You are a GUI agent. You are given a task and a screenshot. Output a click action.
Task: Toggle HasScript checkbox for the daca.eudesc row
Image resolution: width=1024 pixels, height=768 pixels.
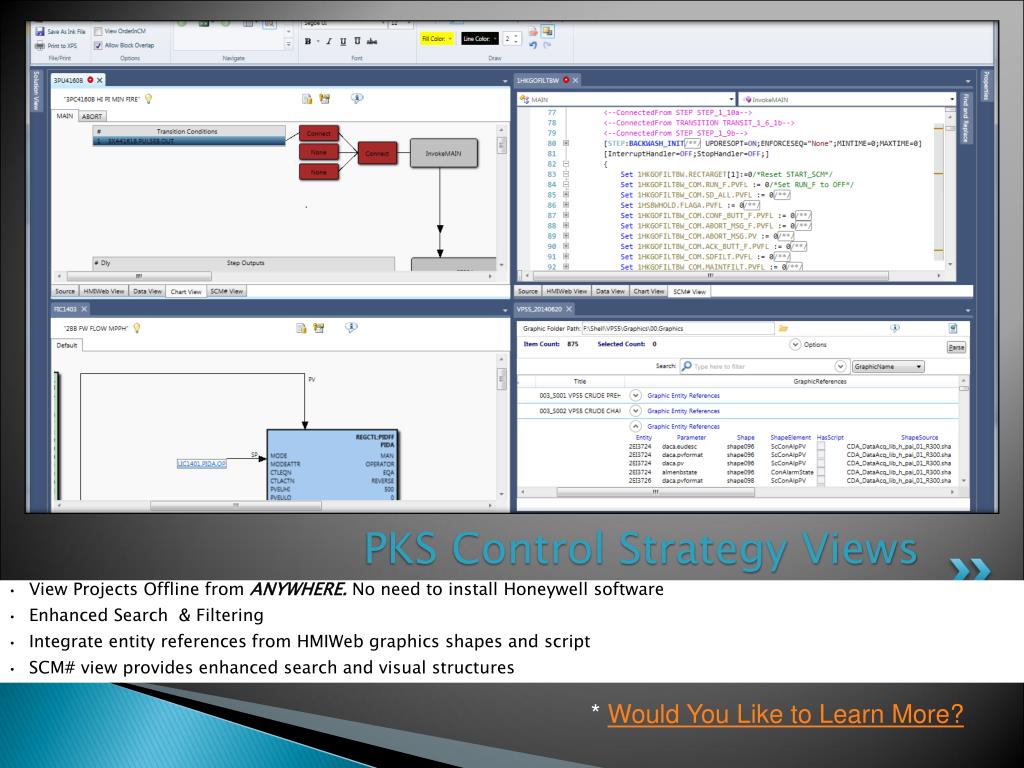point(821,447)
